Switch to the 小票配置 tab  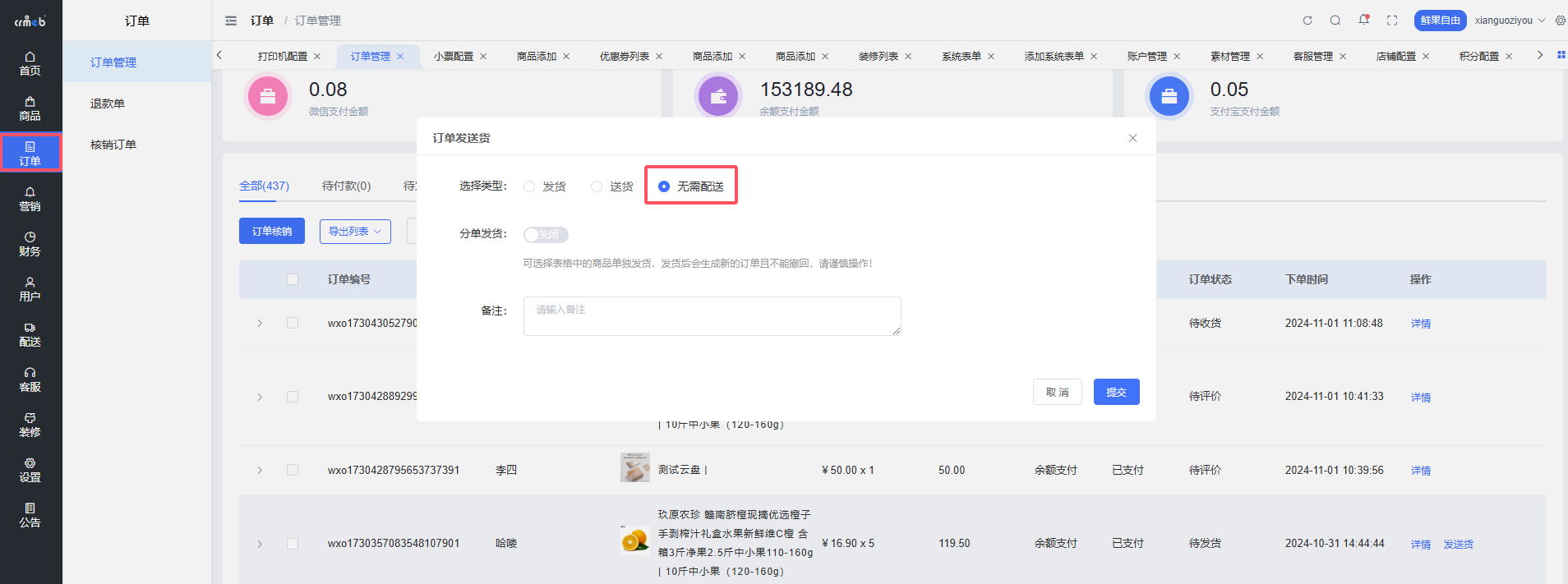(454, 57)
